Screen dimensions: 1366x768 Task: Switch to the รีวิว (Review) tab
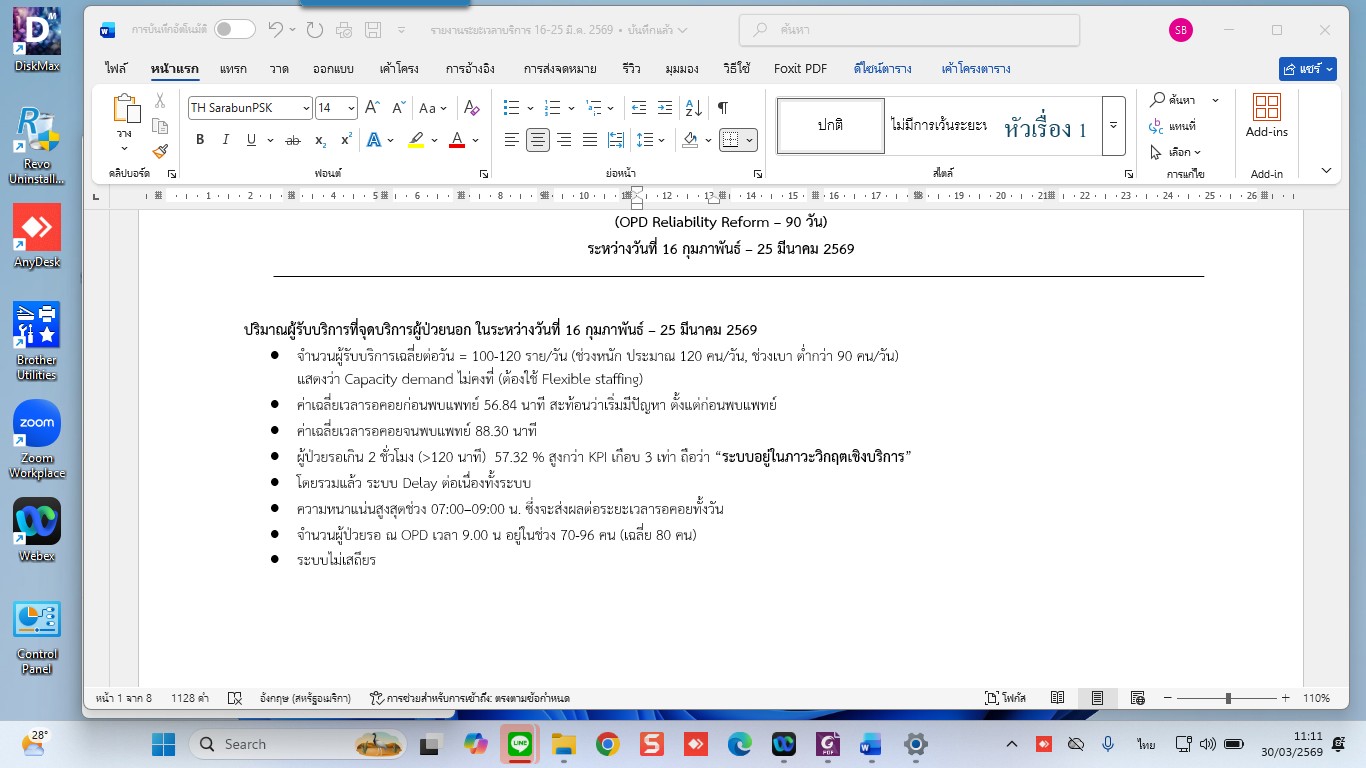[x=631, y=69]
